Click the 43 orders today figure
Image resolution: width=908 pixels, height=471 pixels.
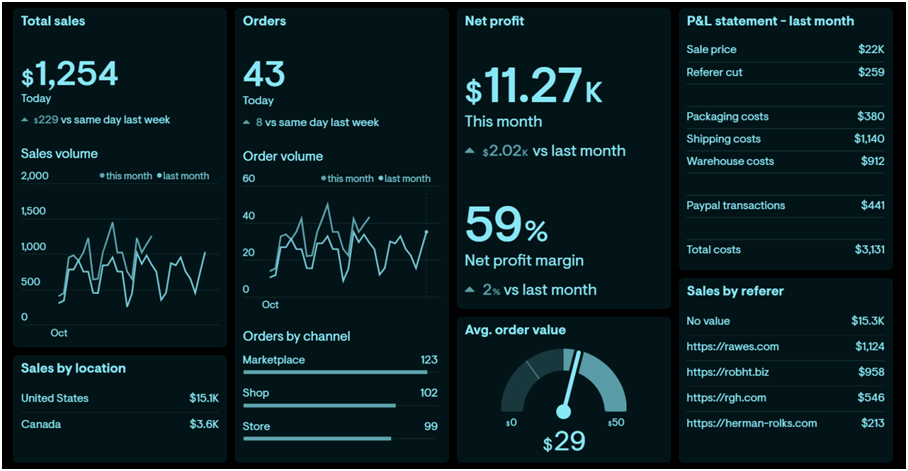[264, 74]
